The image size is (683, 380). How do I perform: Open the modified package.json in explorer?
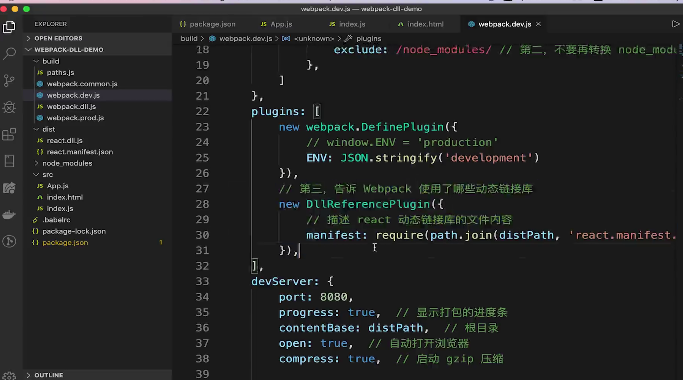coord(65,242)
